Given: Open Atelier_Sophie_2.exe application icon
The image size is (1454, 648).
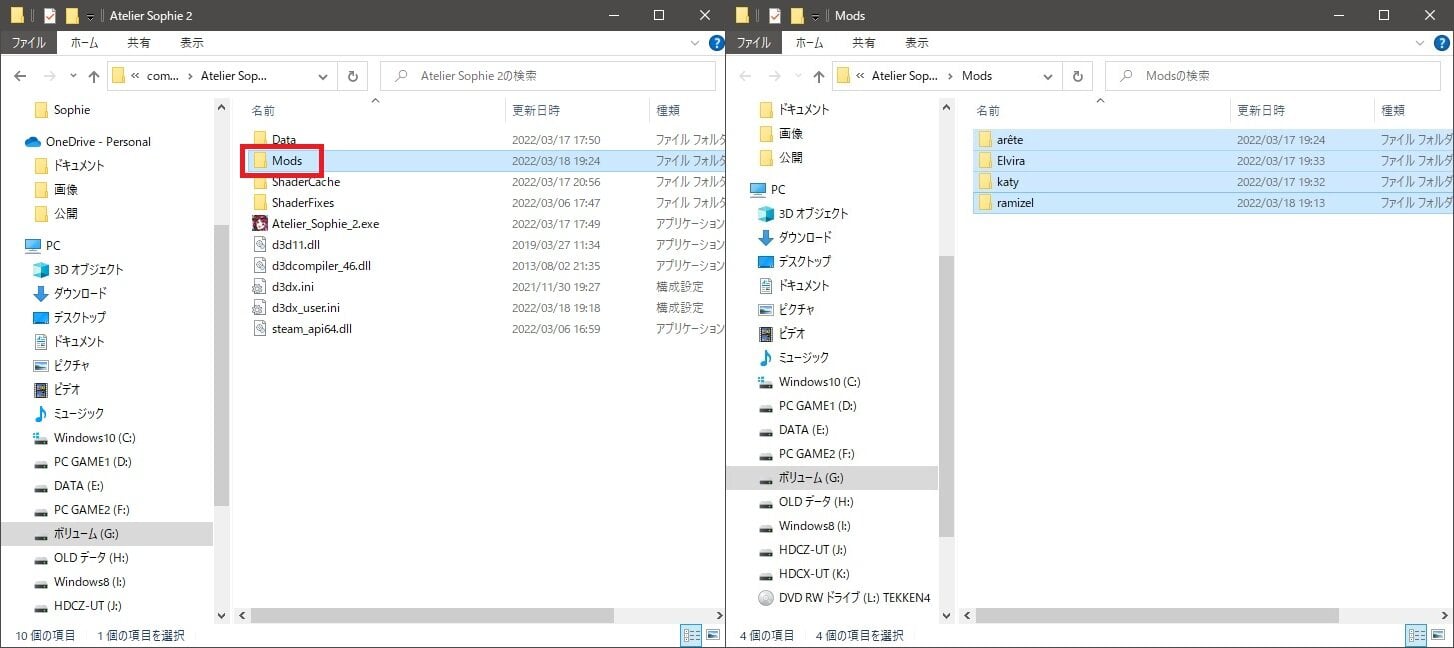Looking at the screenshot, I should coord(260,224).
